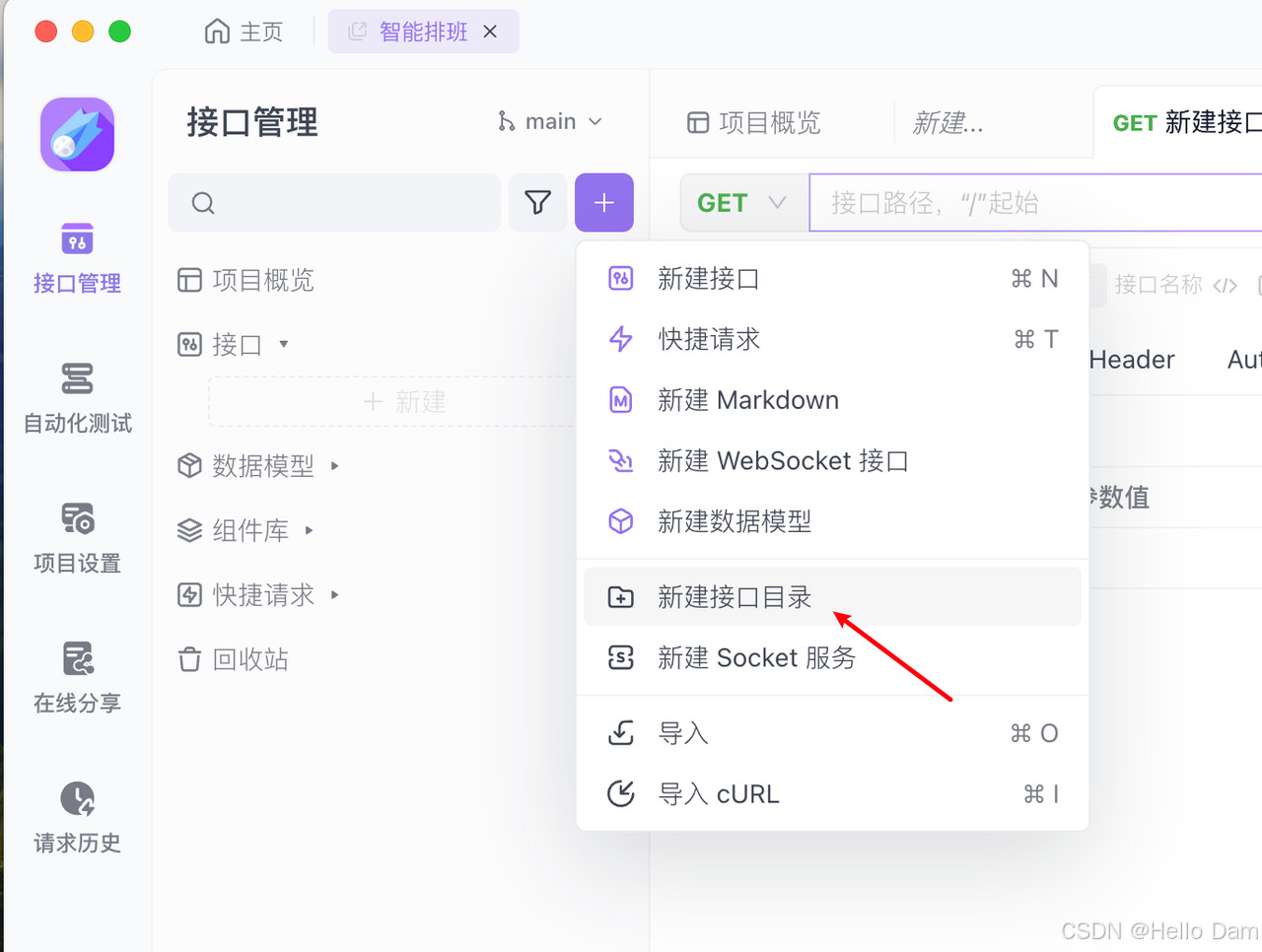
Task: Open 项目设置 in the left sidebar
Action: pyautogui.click(x=77, y=539)
